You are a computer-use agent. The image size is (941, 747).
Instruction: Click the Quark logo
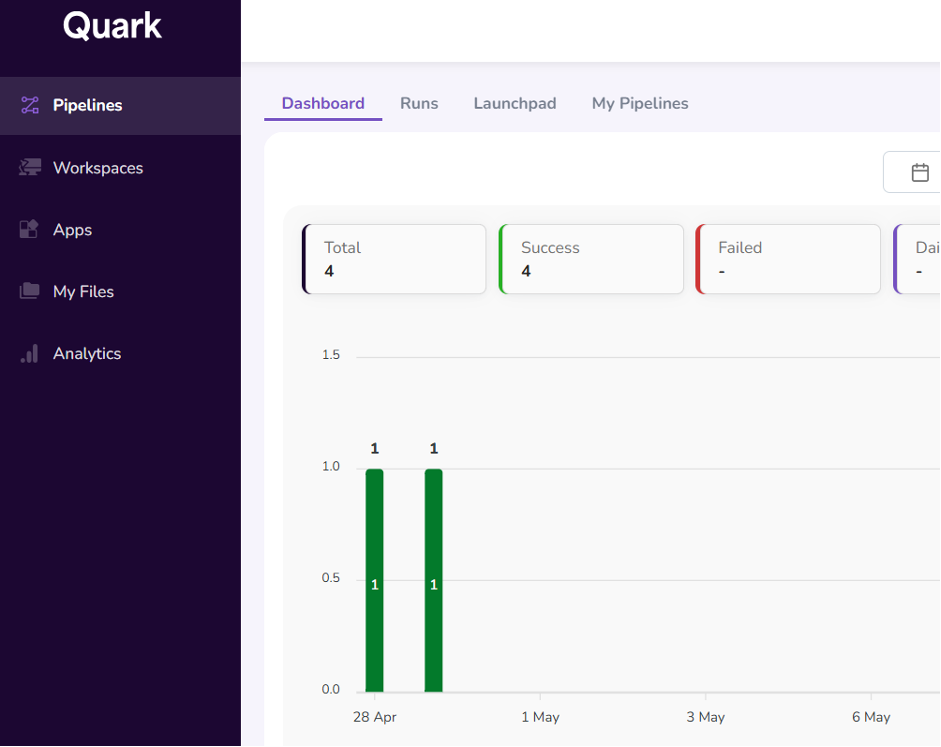tap(112, 26)
